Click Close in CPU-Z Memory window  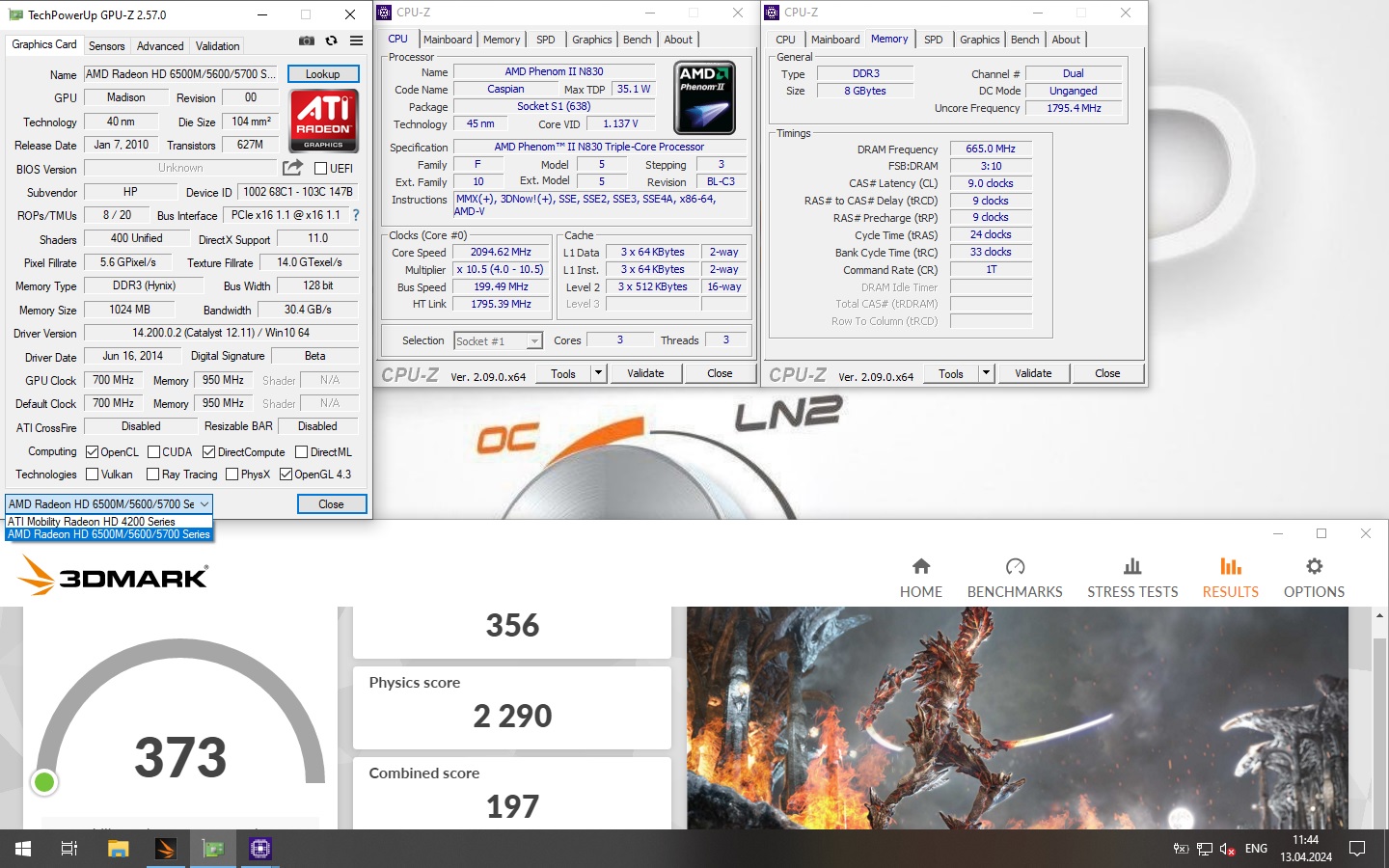[1107, 373]
